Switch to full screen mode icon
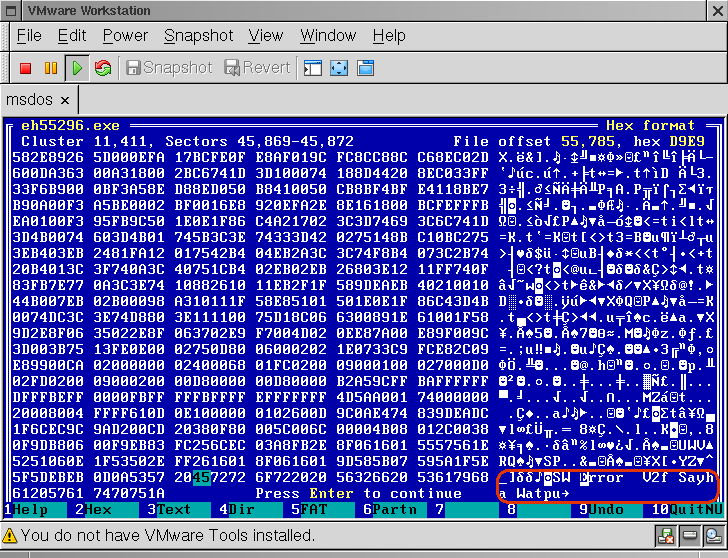Screen dimensions: 728x558 [x=339, y=68]
